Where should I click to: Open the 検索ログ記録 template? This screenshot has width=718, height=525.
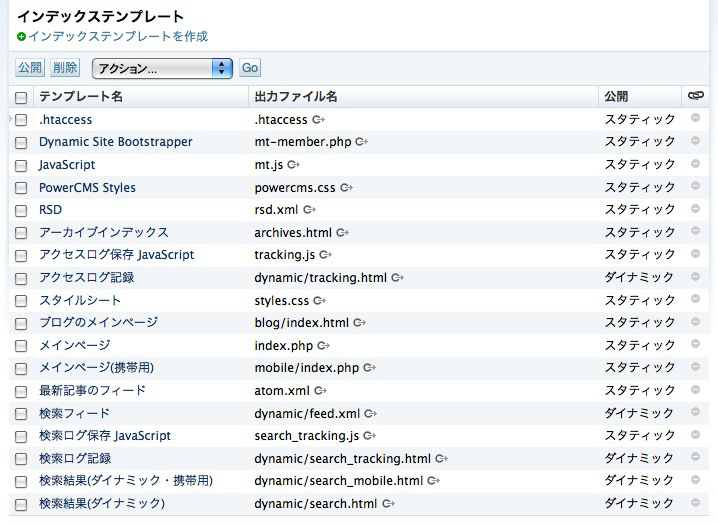(x=75, y=458)
